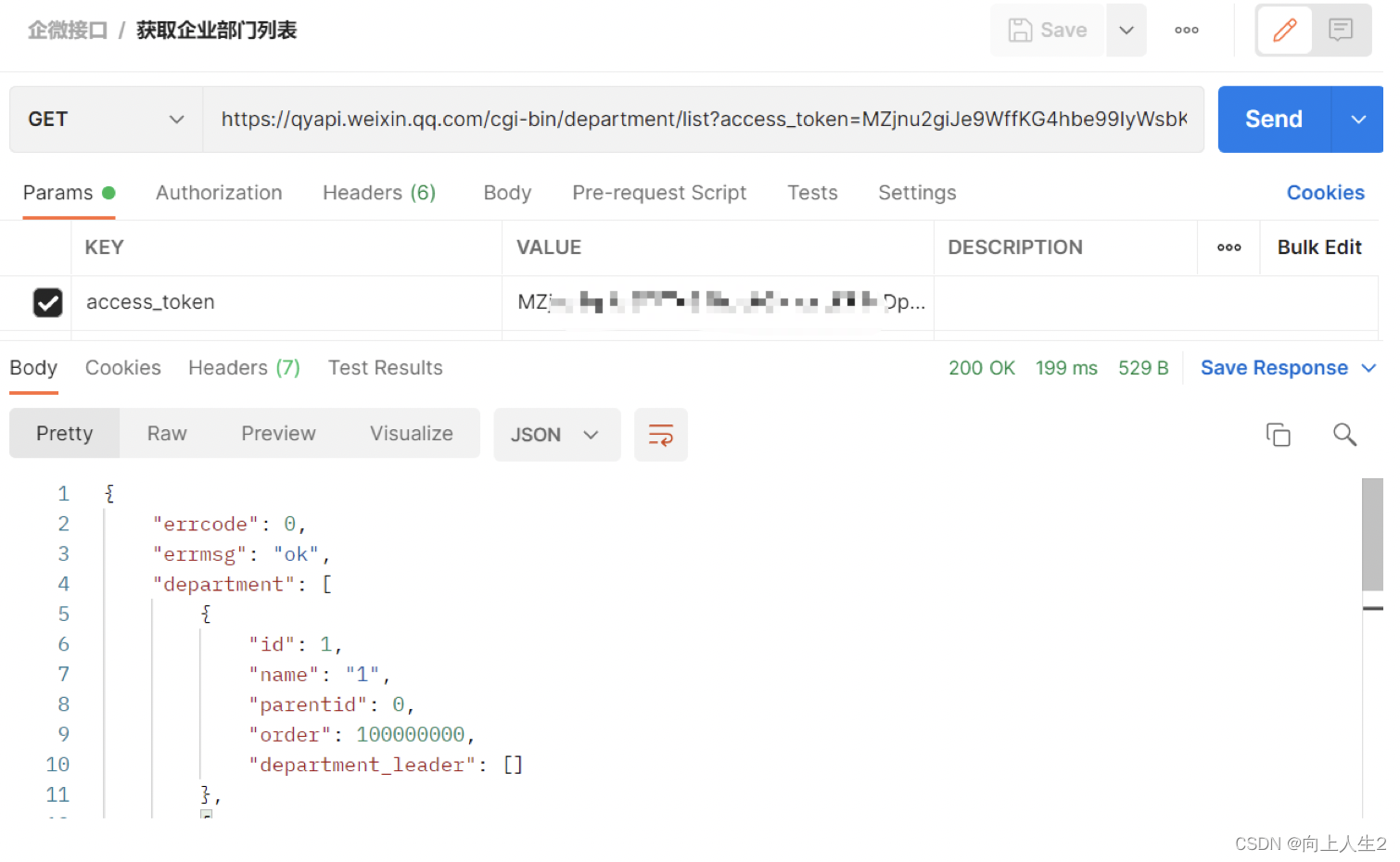Image resolution: width=1400 pixels, height=862 pixels.
Task: Click the 529 B response size
Action: 1143,368
